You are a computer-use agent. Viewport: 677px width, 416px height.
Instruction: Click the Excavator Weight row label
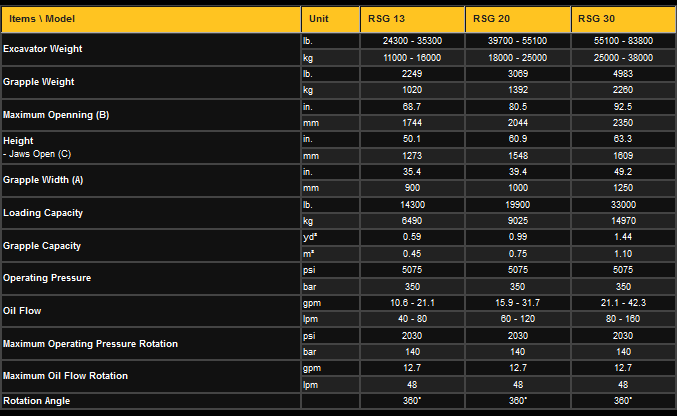(x=43, y=48)
